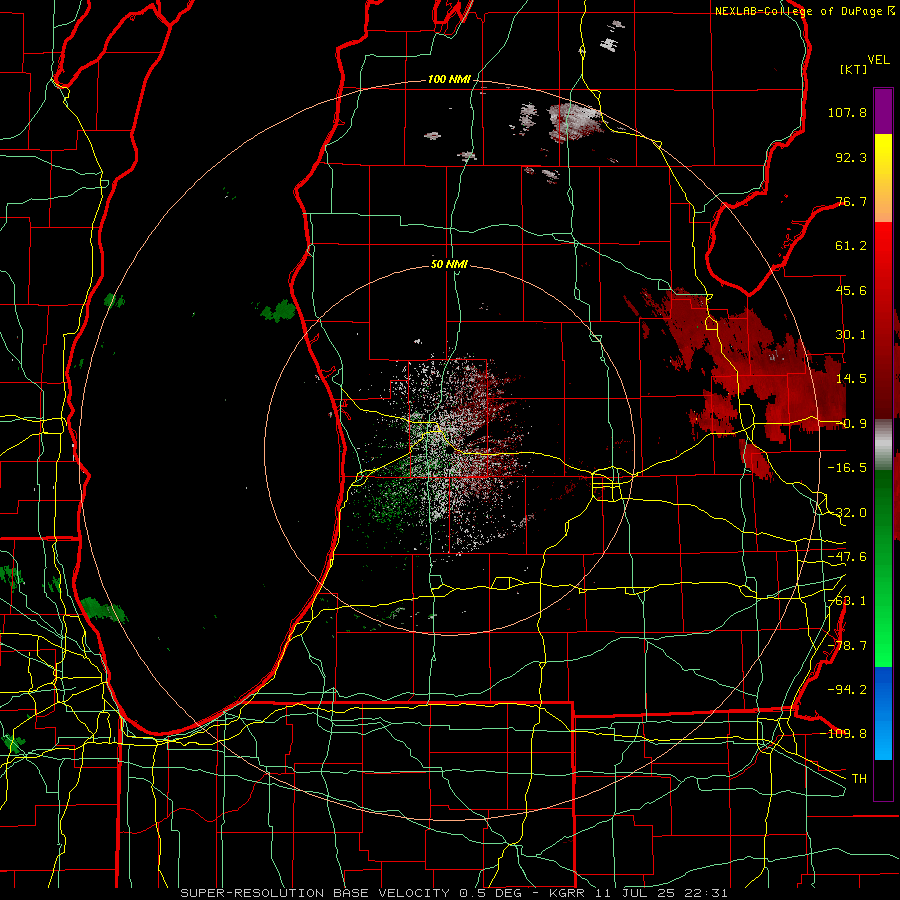Click the -78.7 legend value

pyautogui.click(x=847, y=646)
